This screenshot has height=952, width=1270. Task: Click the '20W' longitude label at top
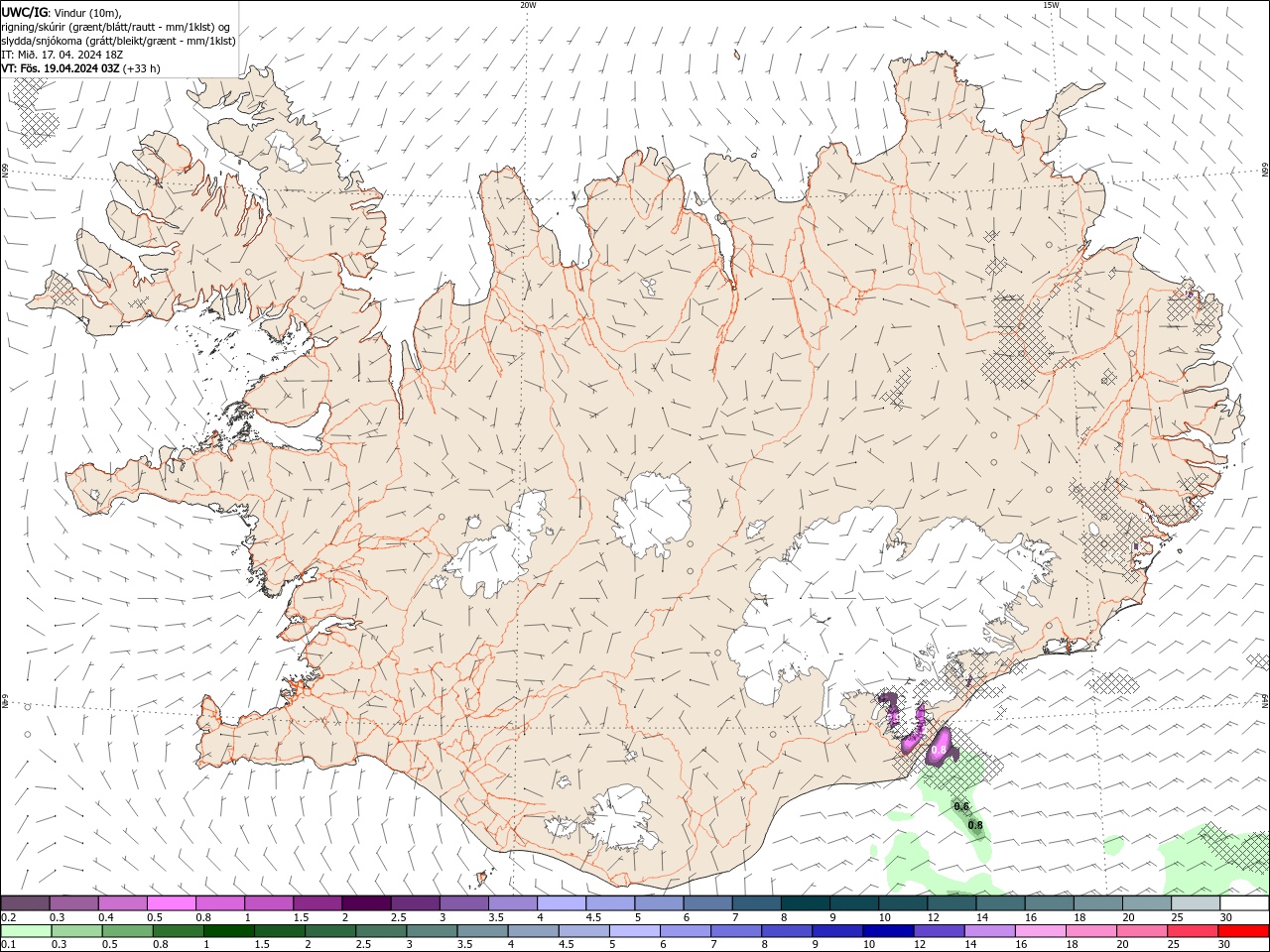point(528,5)
